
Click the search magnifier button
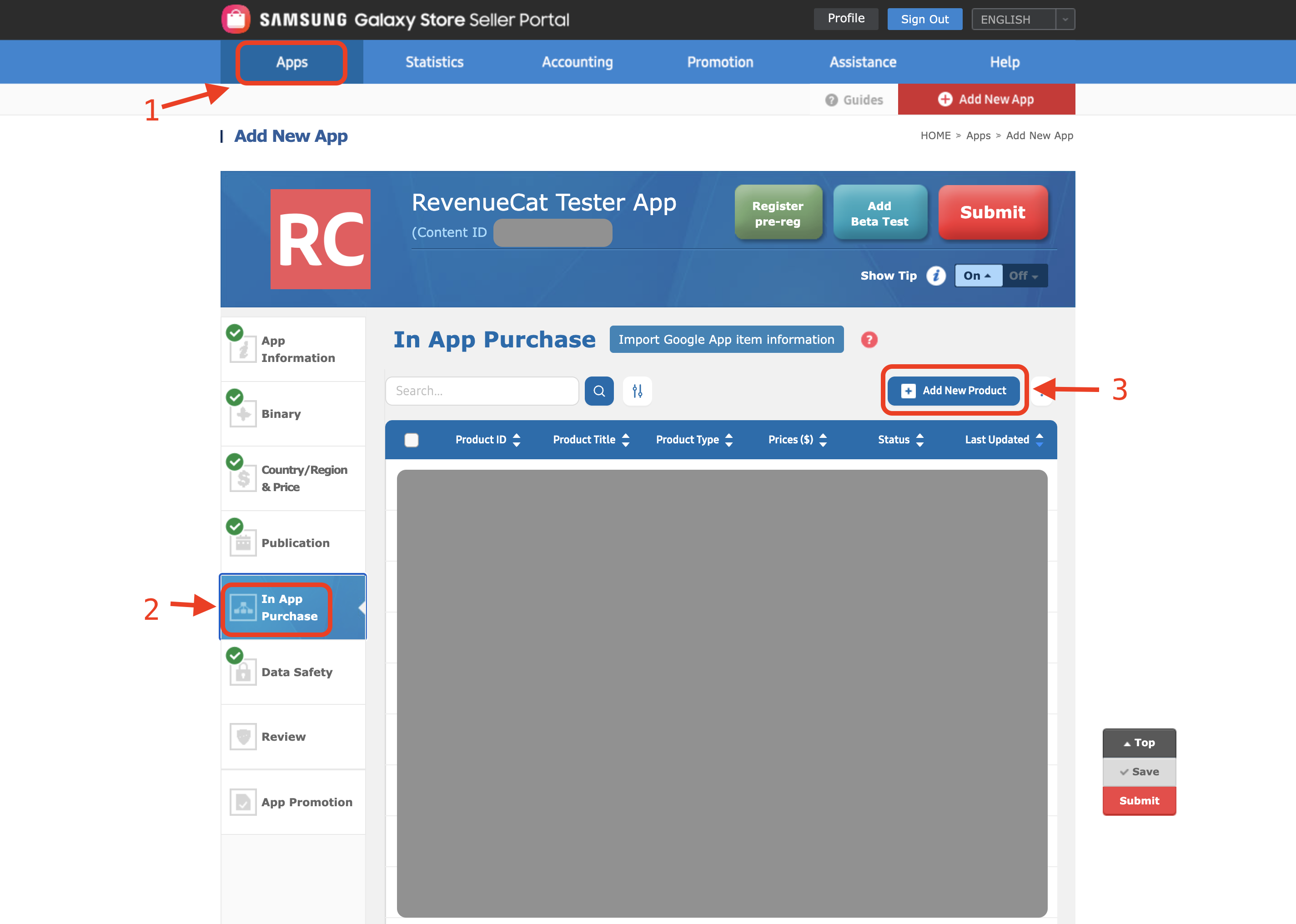coord(599,391)
